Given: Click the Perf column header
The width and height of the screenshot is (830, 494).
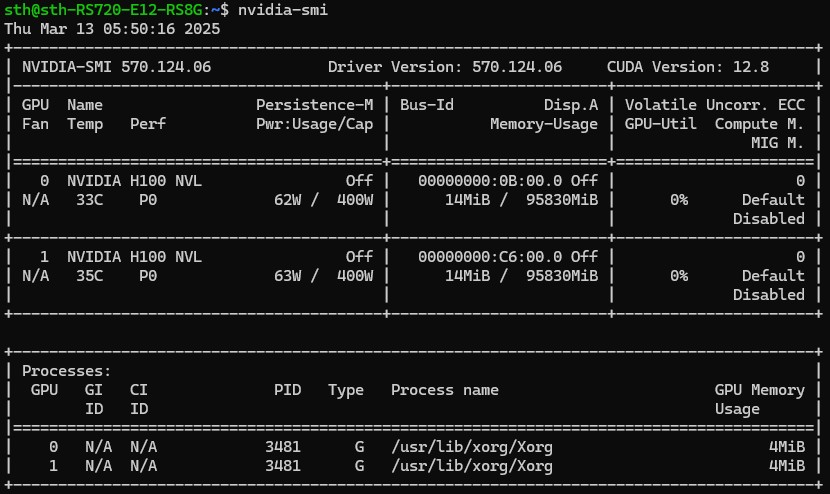Looking at the screenshot, I should coord(148,124).
